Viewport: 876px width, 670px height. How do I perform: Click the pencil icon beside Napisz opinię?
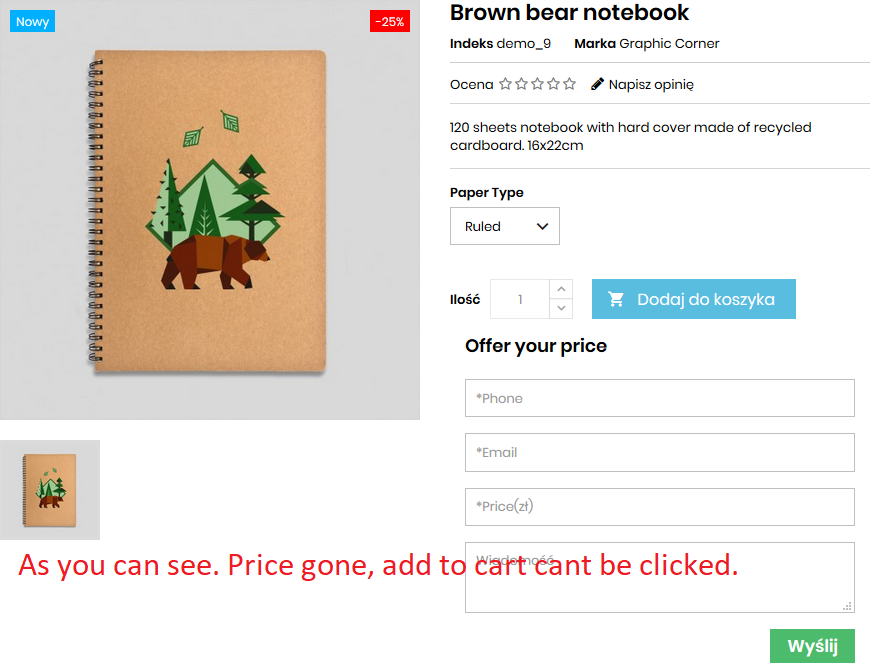[x=597, y=84]
